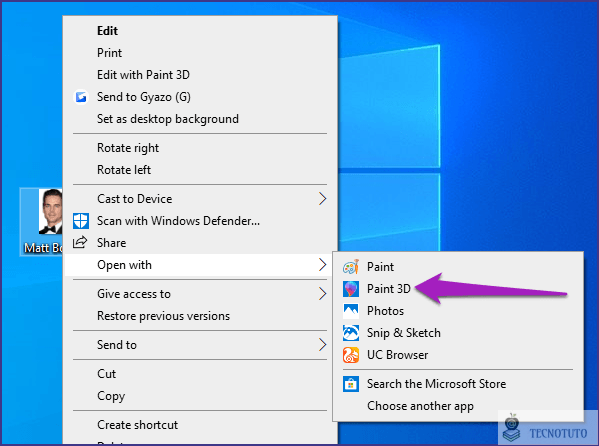This screenshot has width=599, height=446.
Task: Select the Share menu entry
Action: point(200,243)
